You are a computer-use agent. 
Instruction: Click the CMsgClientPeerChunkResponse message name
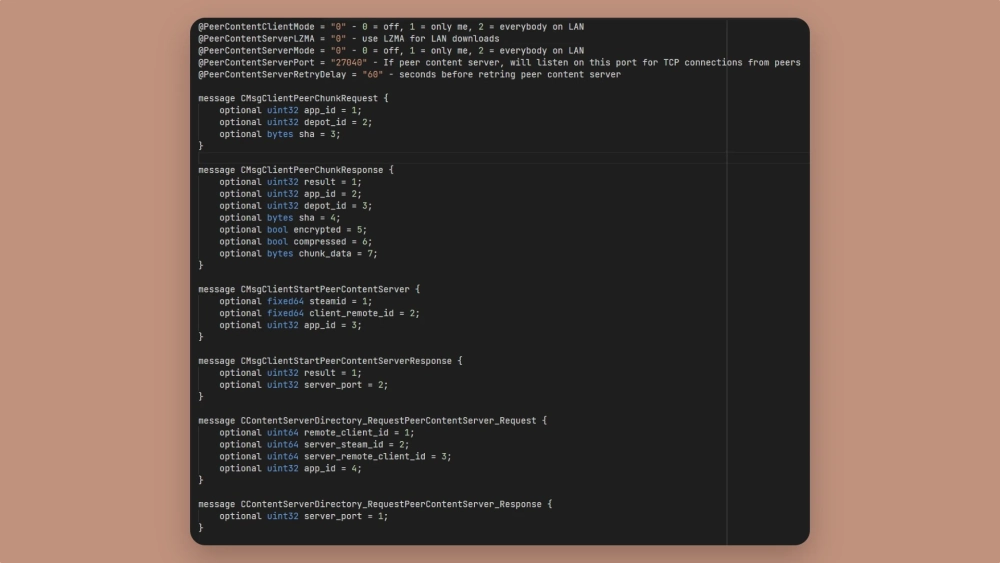(313, 170)
